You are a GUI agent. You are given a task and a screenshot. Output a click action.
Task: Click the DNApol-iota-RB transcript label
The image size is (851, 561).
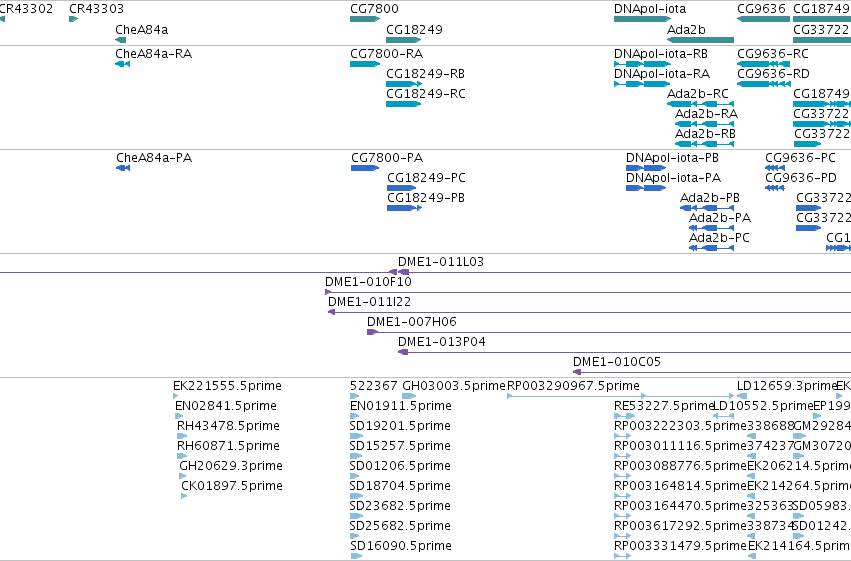(661, 54)
